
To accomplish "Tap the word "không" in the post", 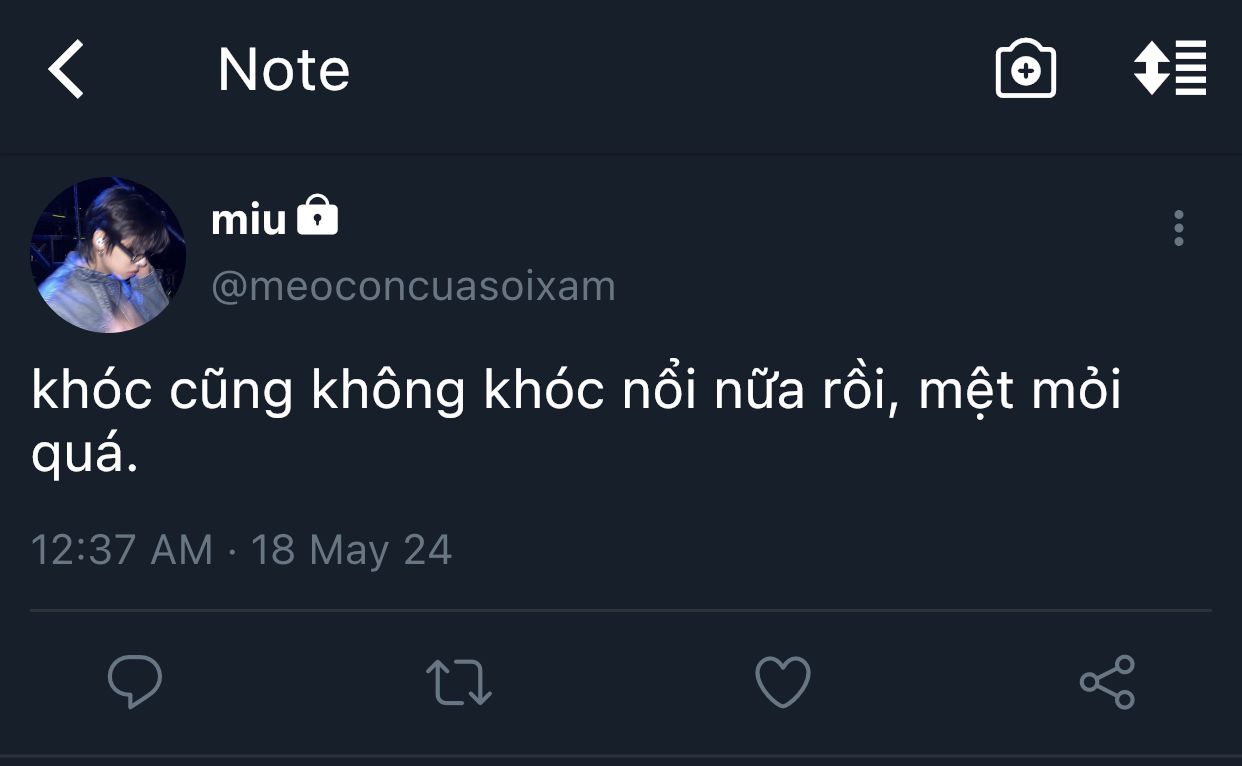I will 389,391.
